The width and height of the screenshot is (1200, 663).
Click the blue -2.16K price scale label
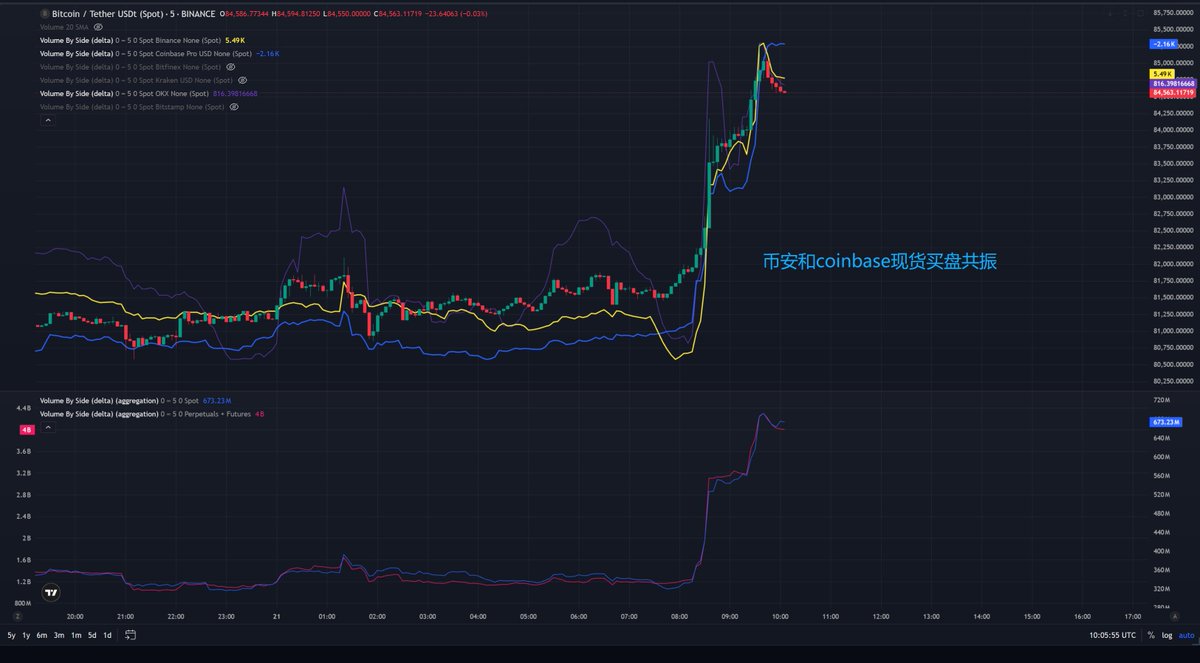1163,45
